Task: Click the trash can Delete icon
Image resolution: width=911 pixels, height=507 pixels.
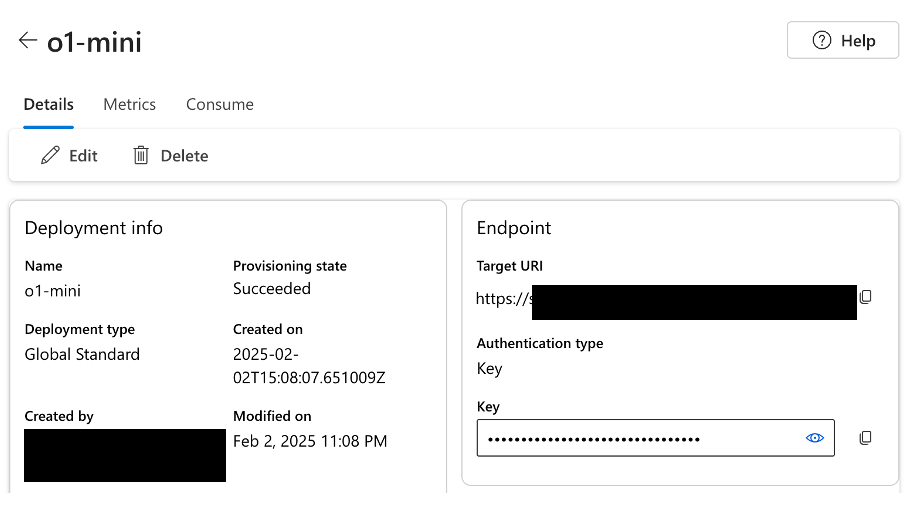Action: 141,156
